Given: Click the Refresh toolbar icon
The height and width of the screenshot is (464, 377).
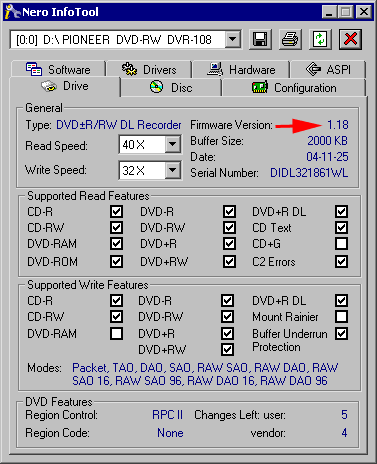Looking at the screenshot, I should tap(320, 39).
